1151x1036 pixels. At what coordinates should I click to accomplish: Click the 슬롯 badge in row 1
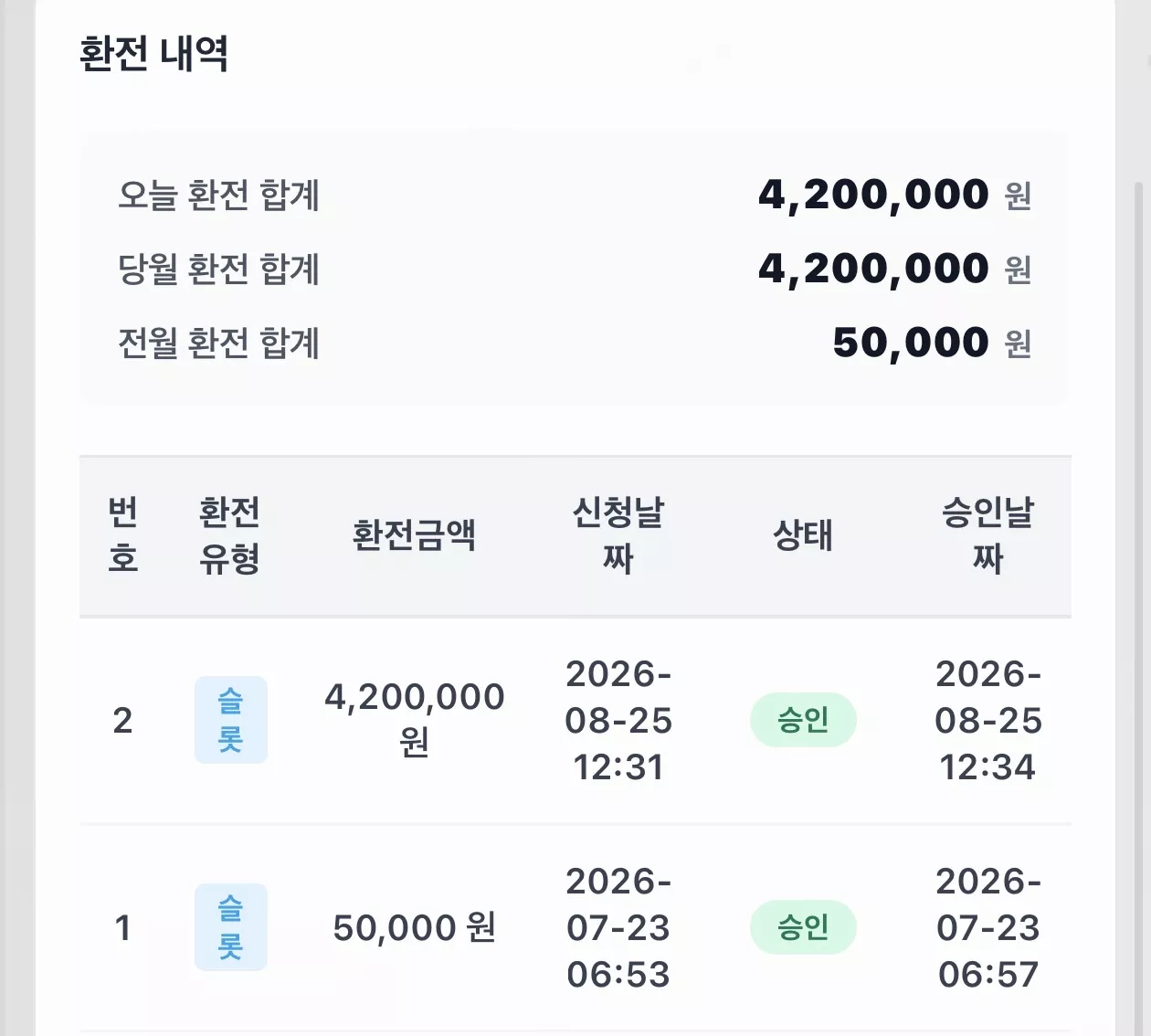(230, 927)
